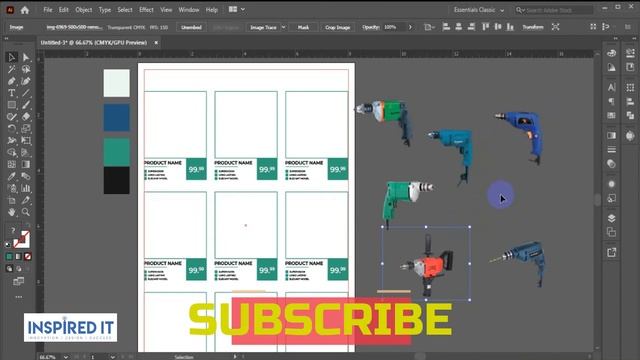Click the Unembed button
The height and width of the screenshot is (360, 640).
click(191, 27)
